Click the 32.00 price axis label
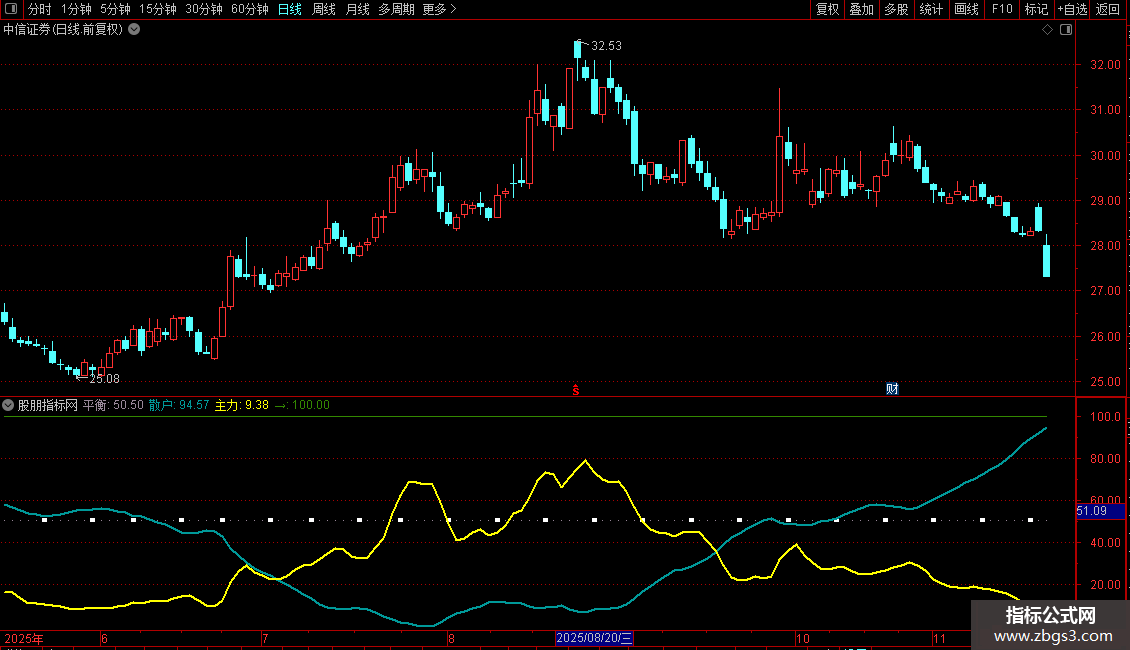The image size is (1130, 650). 1105,65
